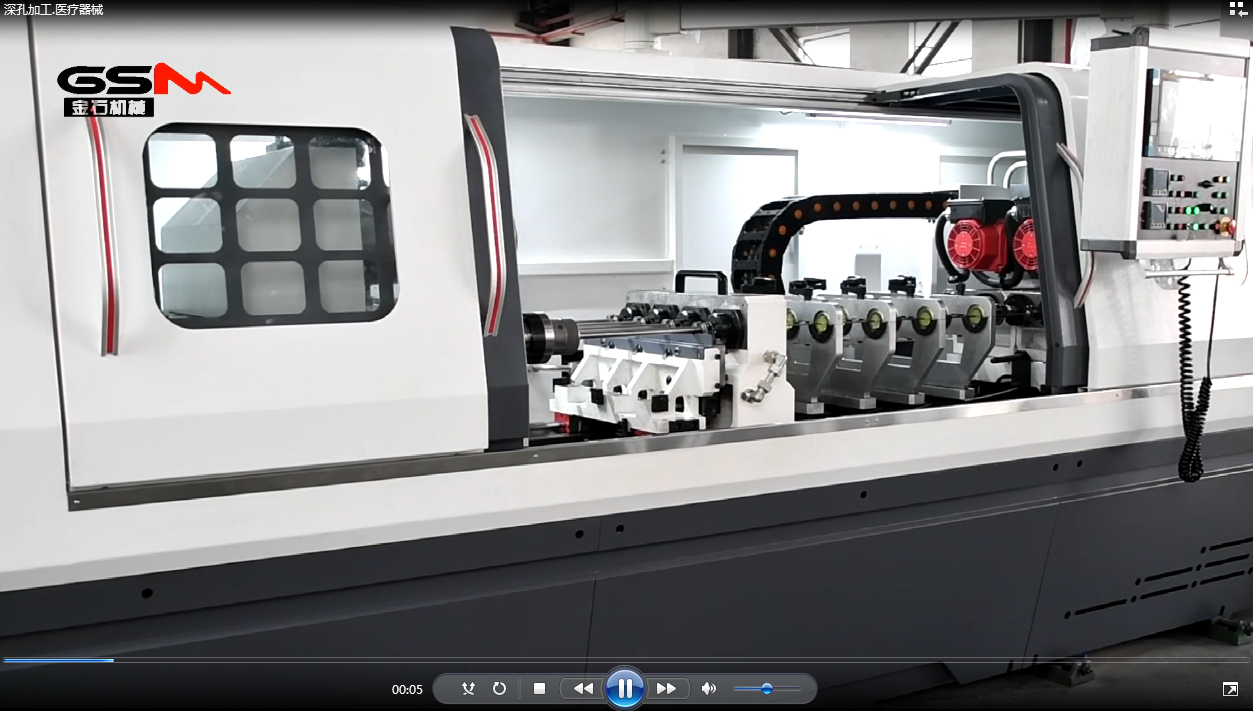Switch to Library view
1253x711 pixels.
(x=1238, y=10)
